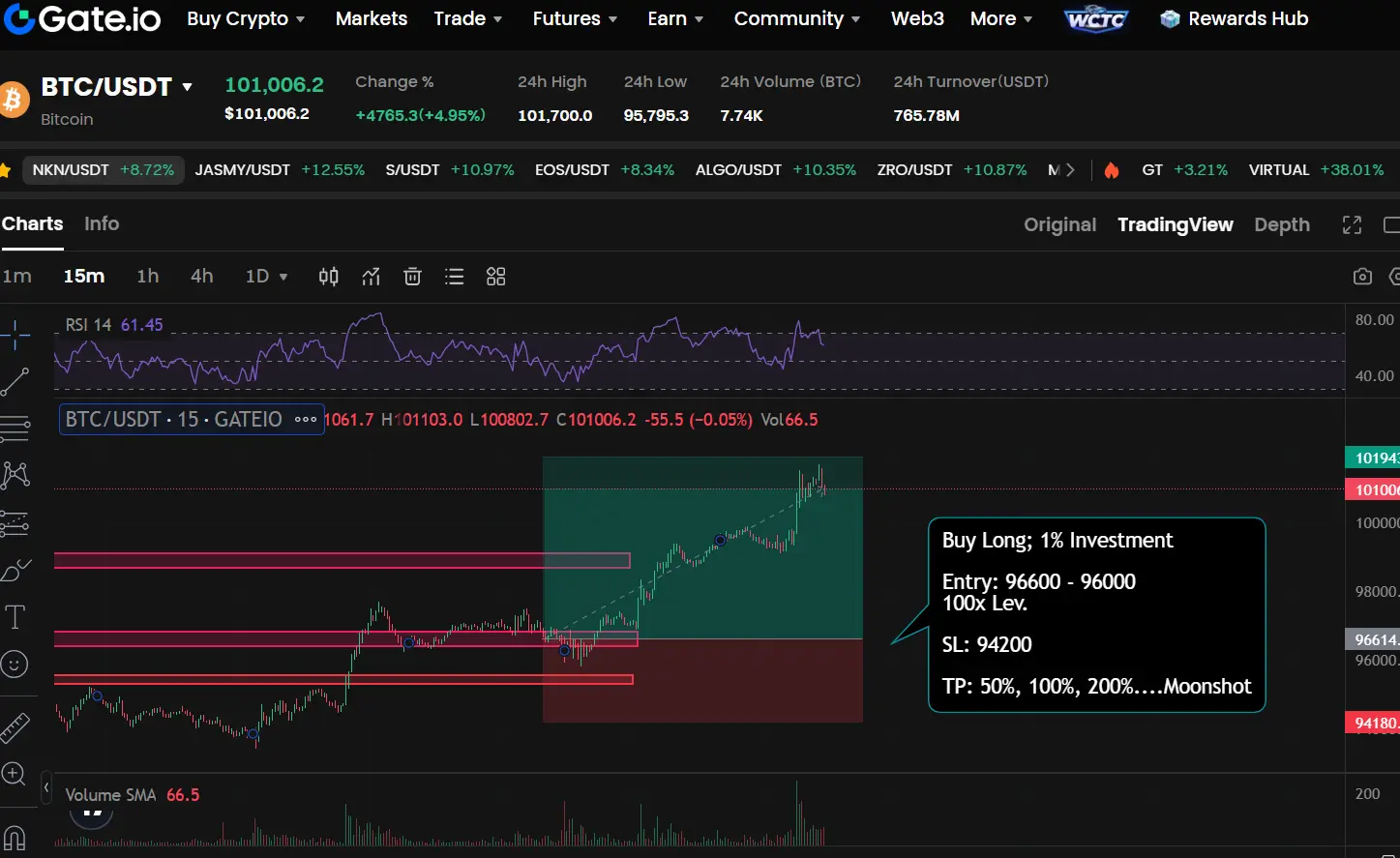Open VIRTUAL ticker pair

point(1316,170)
